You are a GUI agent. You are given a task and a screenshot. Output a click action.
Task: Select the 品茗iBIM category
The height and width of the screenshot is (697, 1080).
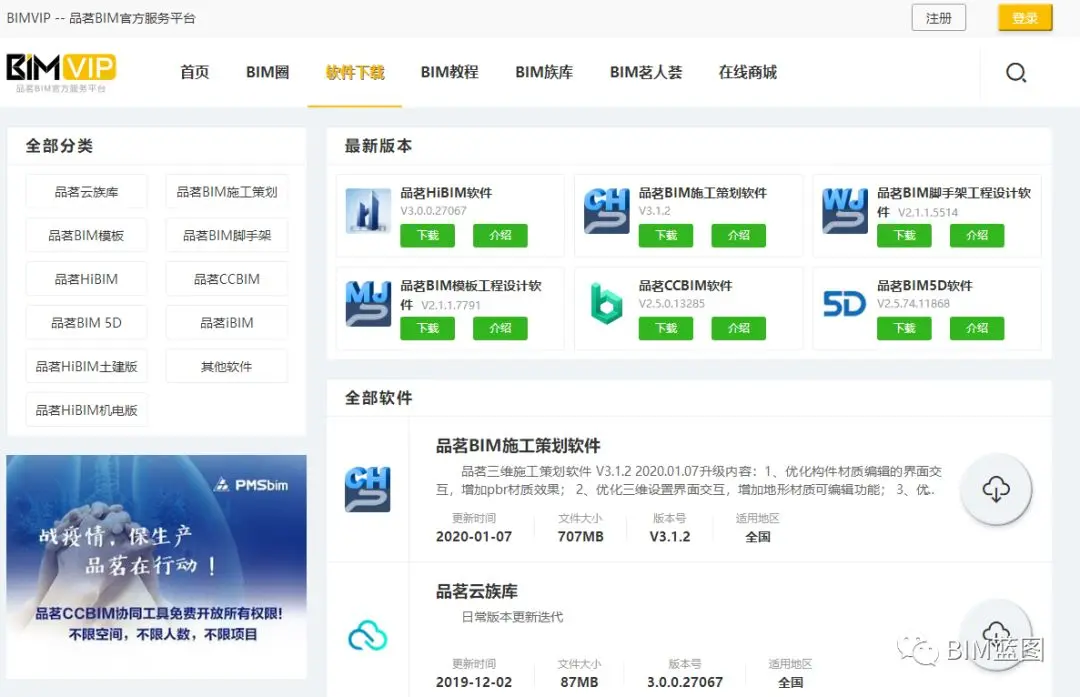[227, 322]
